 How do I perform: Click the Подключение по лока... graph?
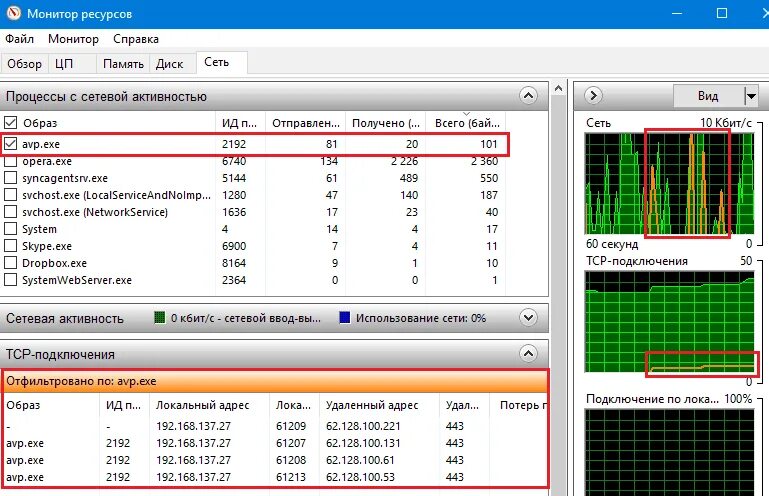pyautogui.click(x=669, y=452)
